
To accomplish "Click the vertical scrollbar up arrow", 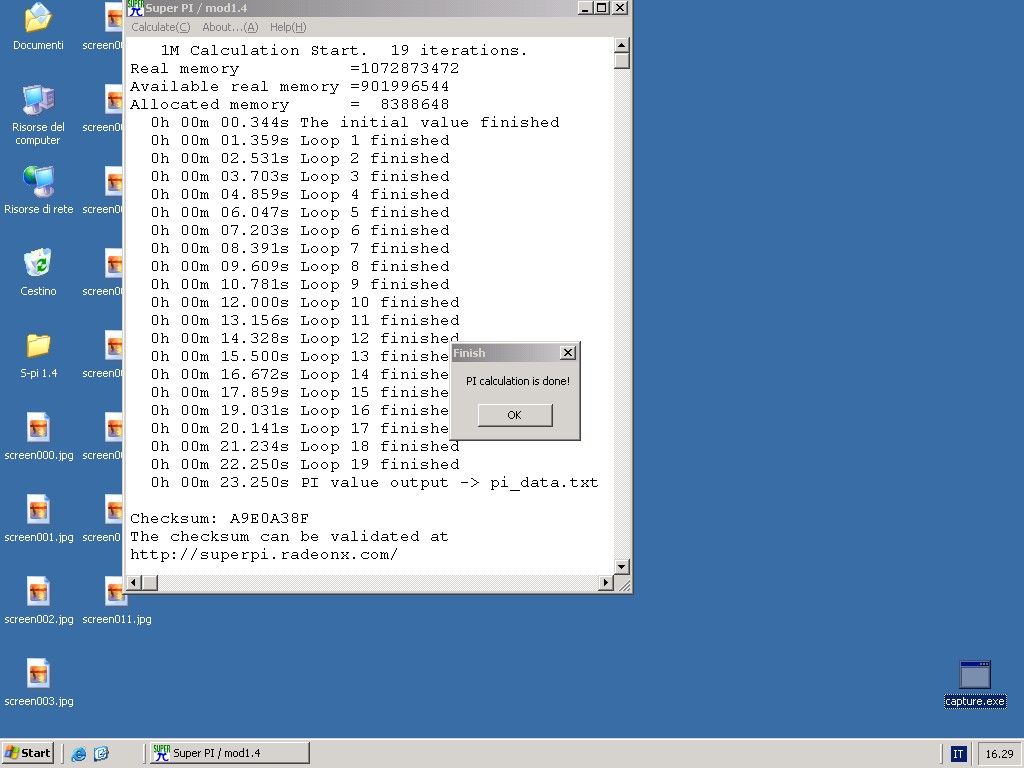I will tap(622, 45).
